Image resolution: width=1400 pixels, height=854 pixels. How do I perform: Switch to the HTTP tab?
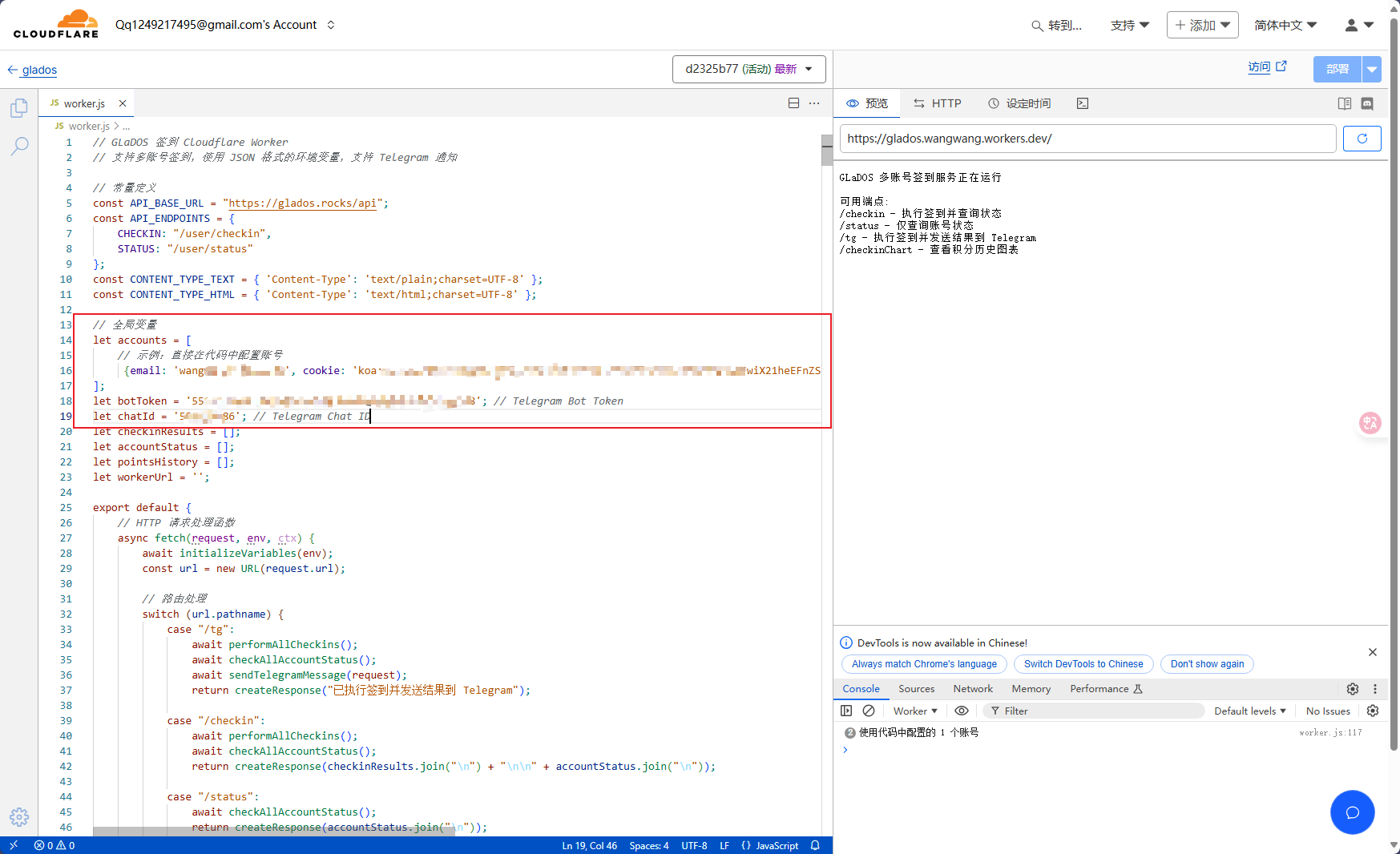[x=938, y=103]
